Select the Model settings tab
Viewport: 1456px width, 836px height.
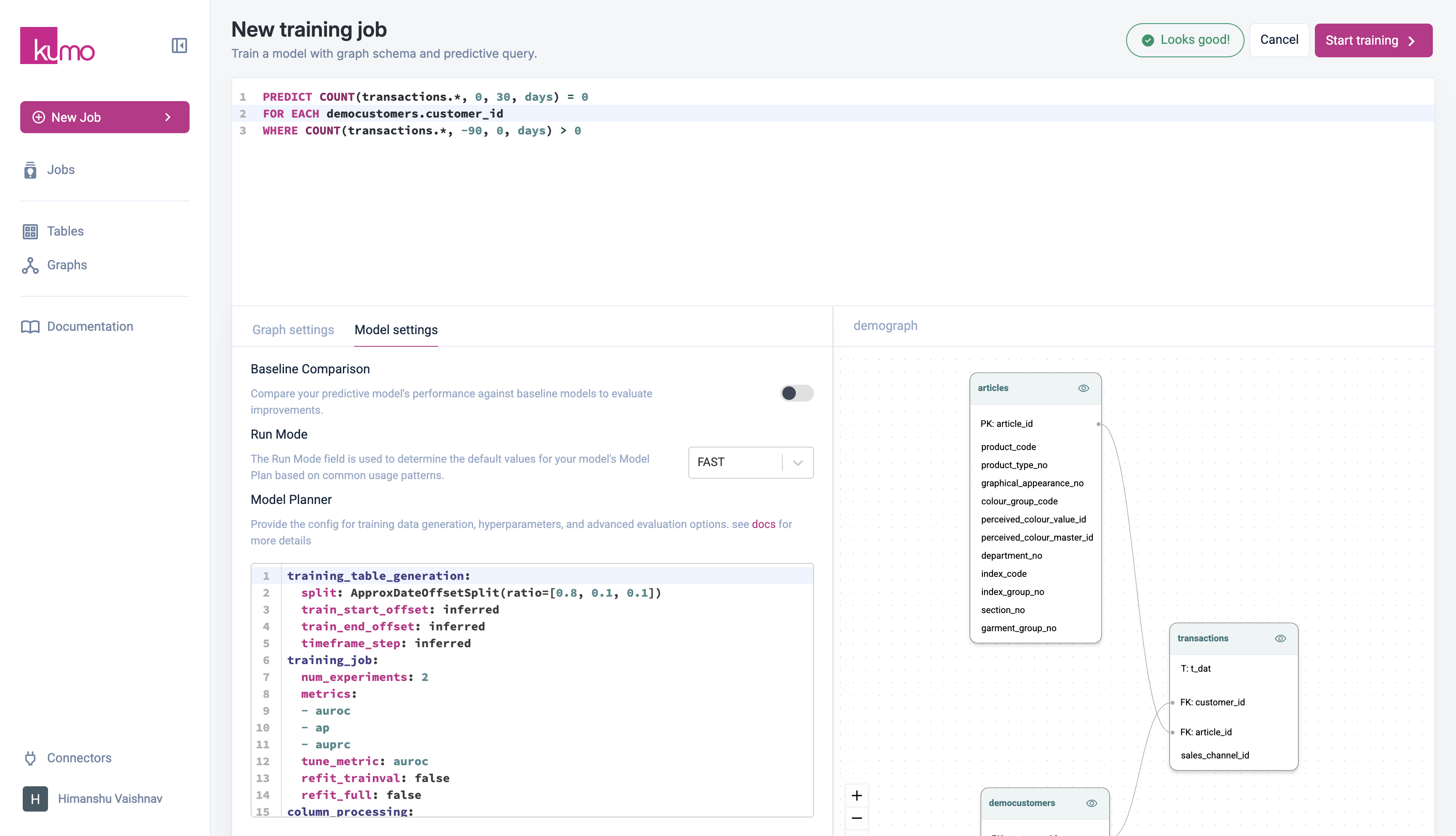pos(396,330)
